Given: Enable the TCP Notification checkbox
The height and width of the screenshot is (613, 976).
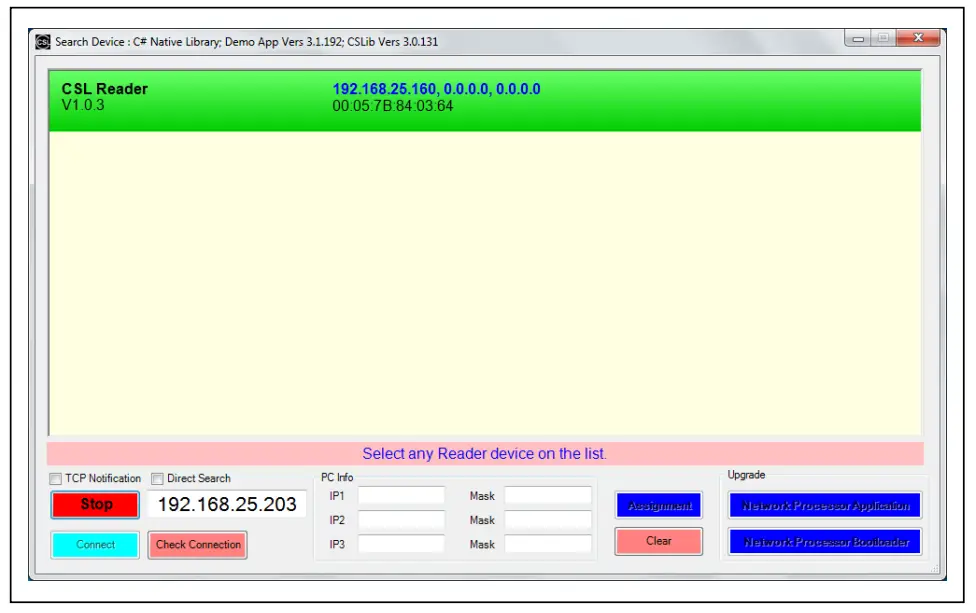Looking at the screenshot, I should click(58, 478).
